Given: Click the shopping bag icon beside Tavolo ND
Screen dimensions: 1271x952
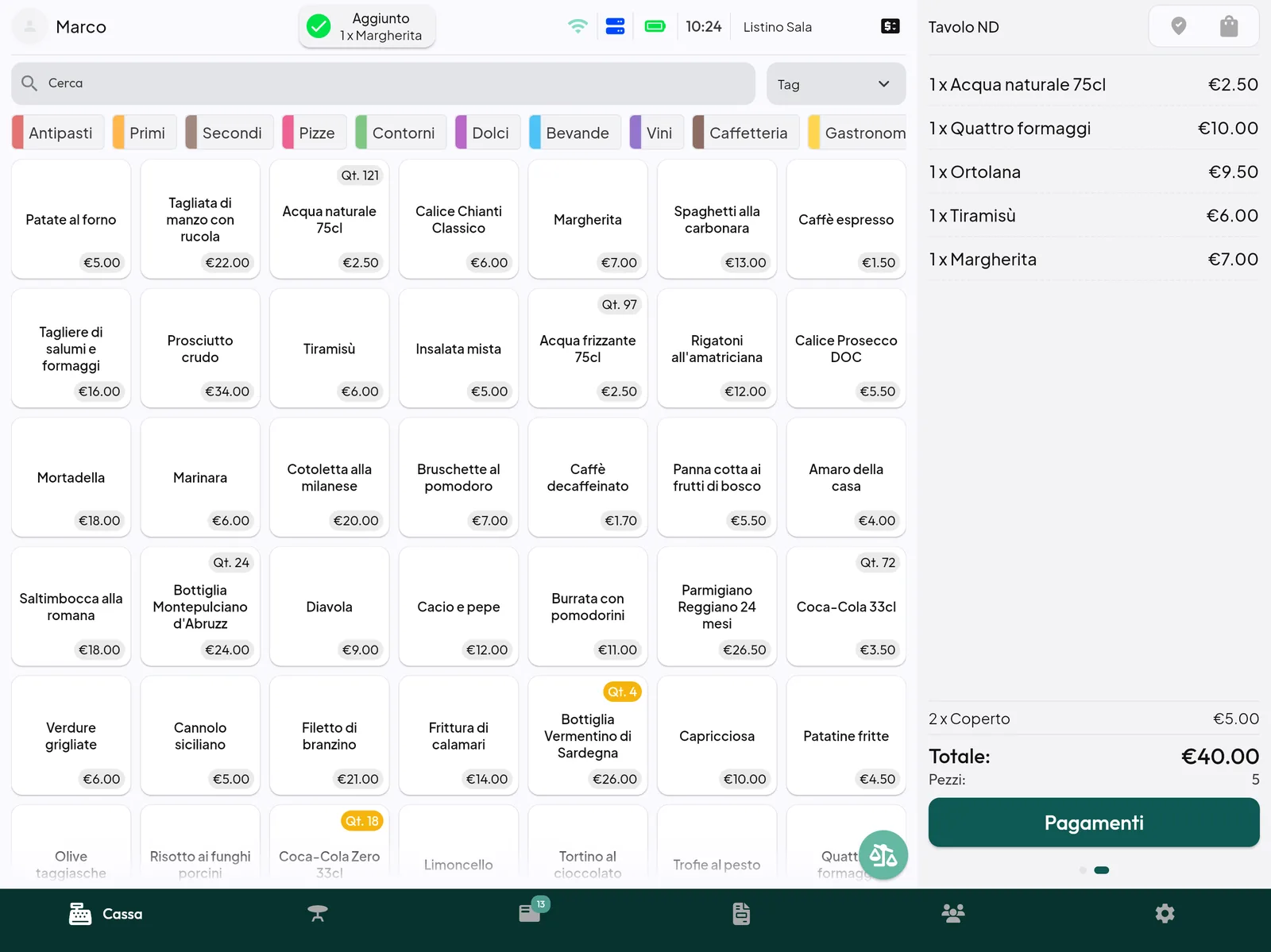Looking at the screenshot, I should click(1229, 27).
